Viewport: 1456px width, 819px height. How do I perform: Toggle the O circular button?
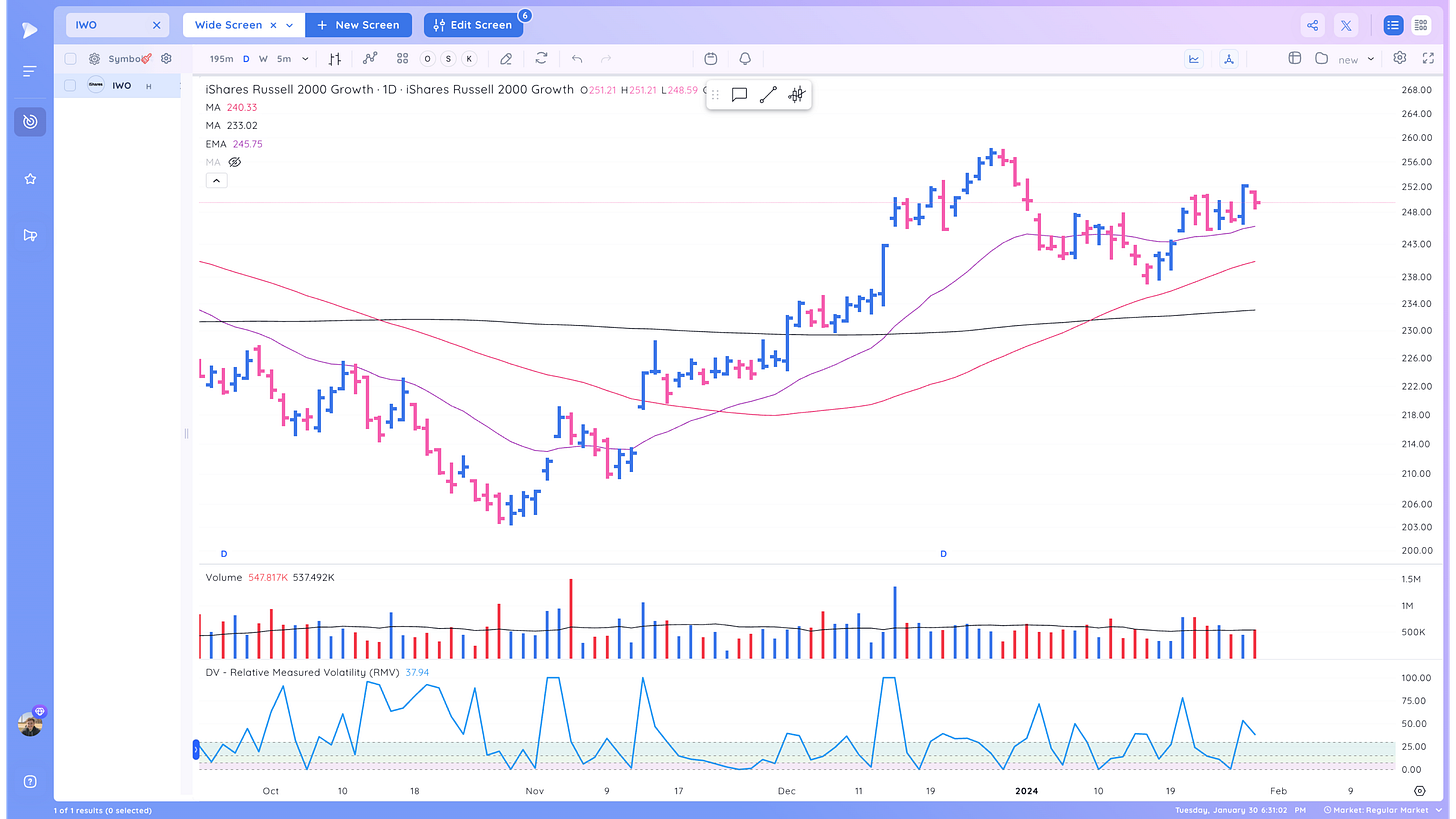pos(428,59)
